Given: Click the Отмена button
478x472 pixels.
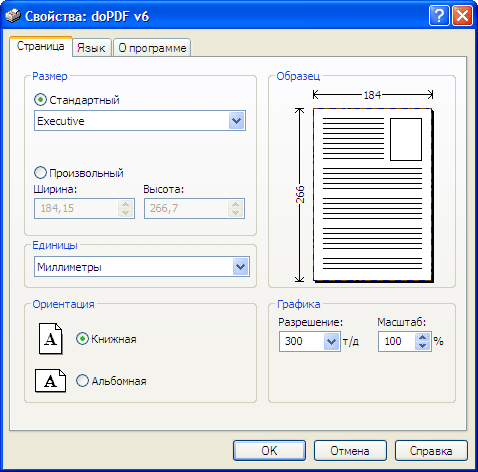Looking at the screenshot, I should click(x=350, y=451).
